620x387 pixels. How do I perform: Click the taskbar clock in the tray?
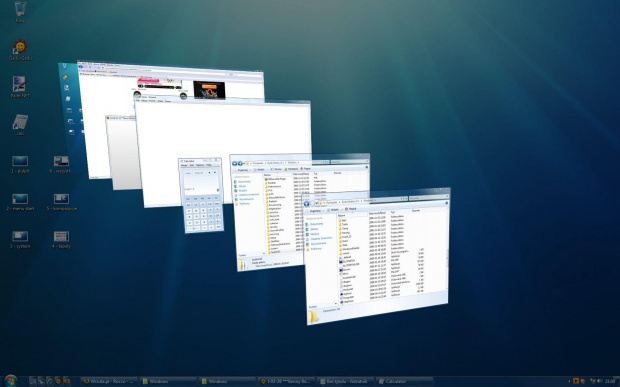(x=610, y=381)
